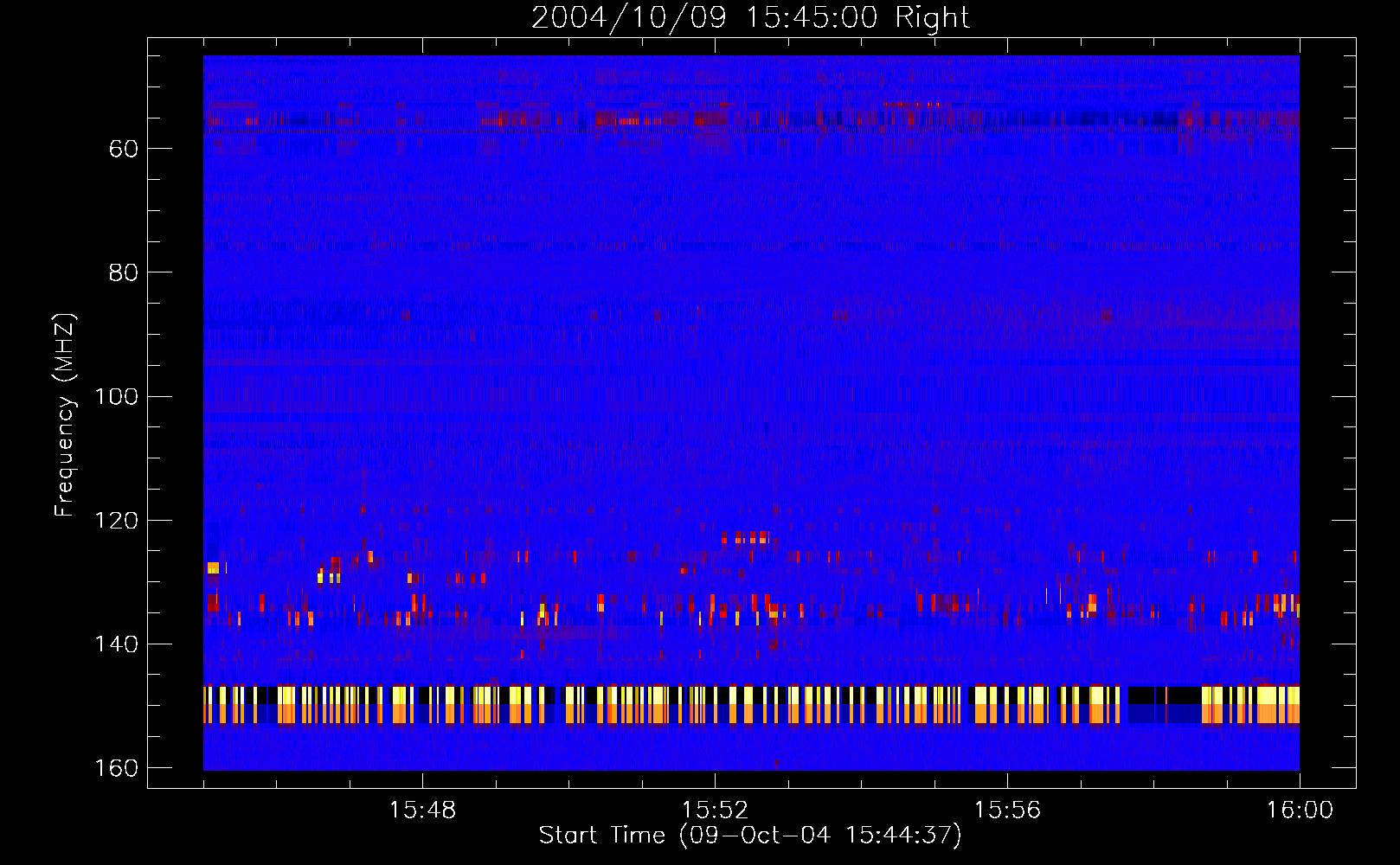This screenshot has height=865, width=1400.
Task: Click the 15:48 time tick label
Action: (422, 811)
